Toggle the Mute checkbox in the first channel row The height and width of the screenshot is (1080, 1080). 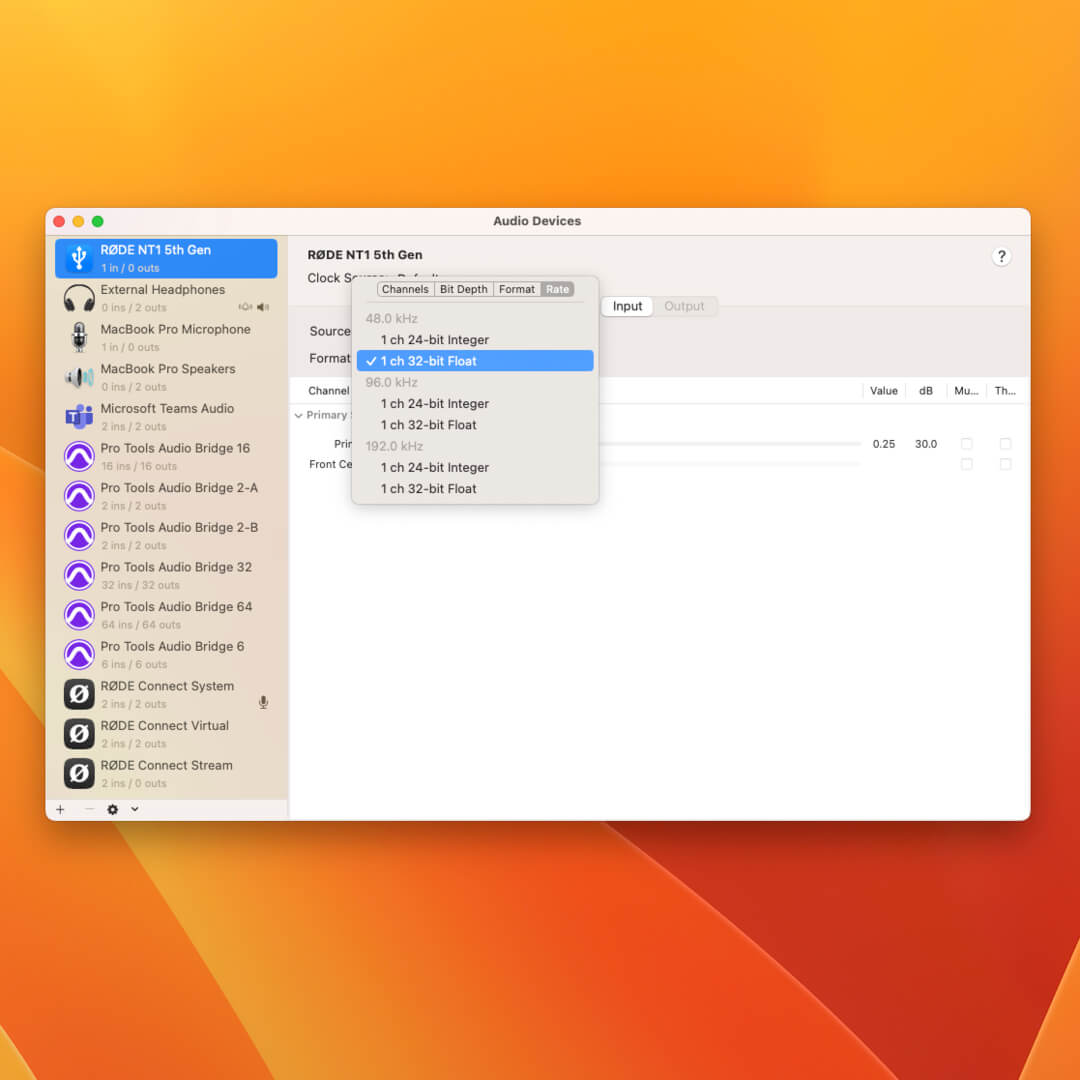click(x=966, y=444)
